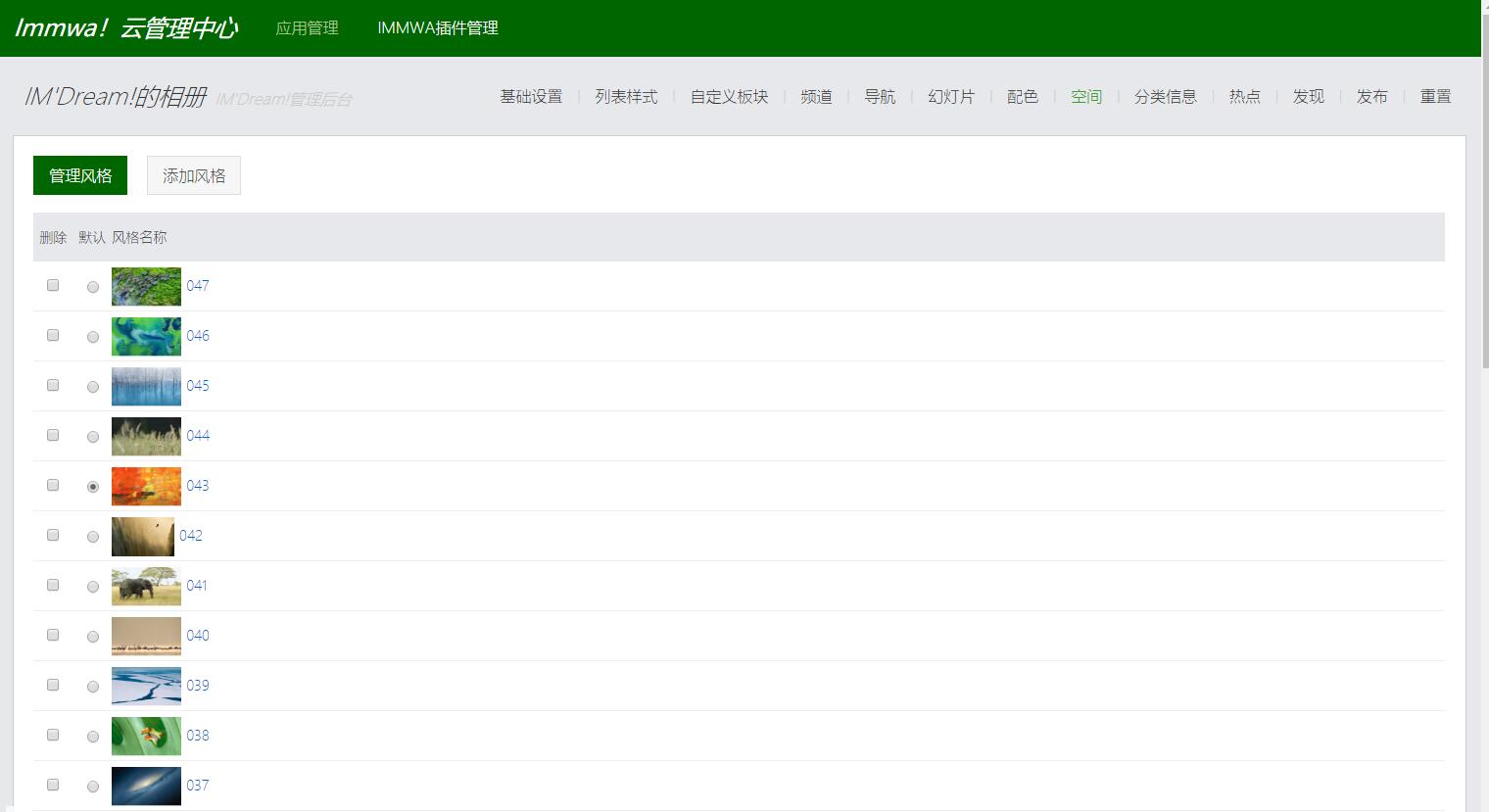Click the green grass thumbnail for style 047
This screenshot has height=812, width=1489.
tap(146, 286)
